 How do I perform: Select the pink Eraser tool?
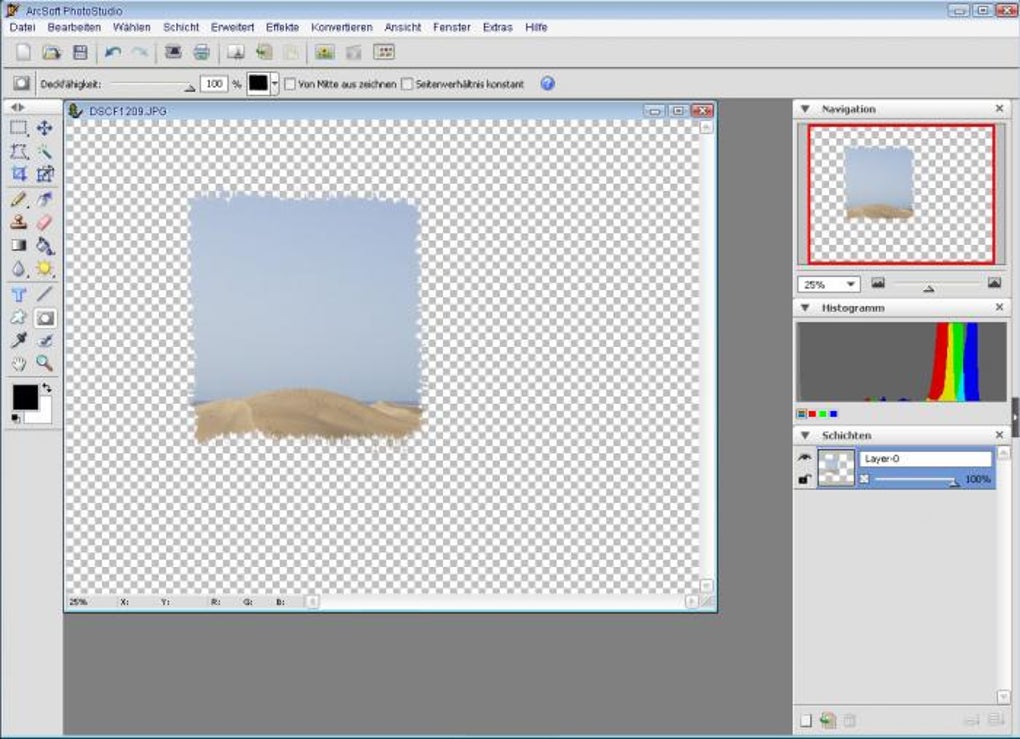click(44, 222)
